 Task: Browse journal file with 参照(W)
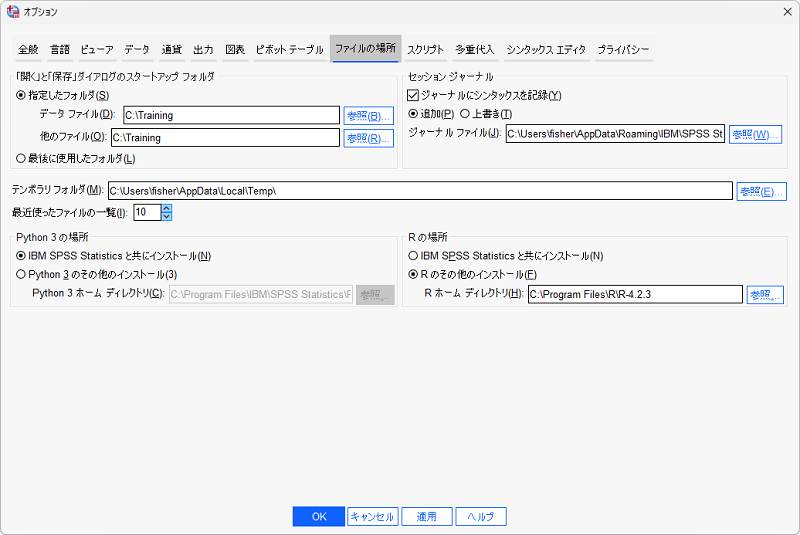point(755,135)
